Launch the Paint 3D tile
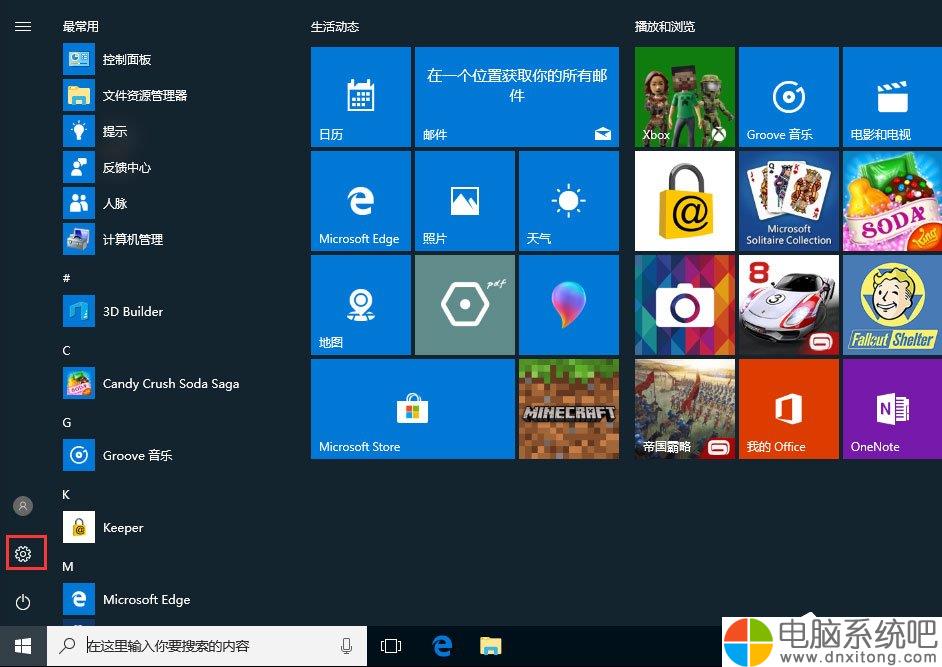The height and width of the screenshot is (667, 942). 568,305
